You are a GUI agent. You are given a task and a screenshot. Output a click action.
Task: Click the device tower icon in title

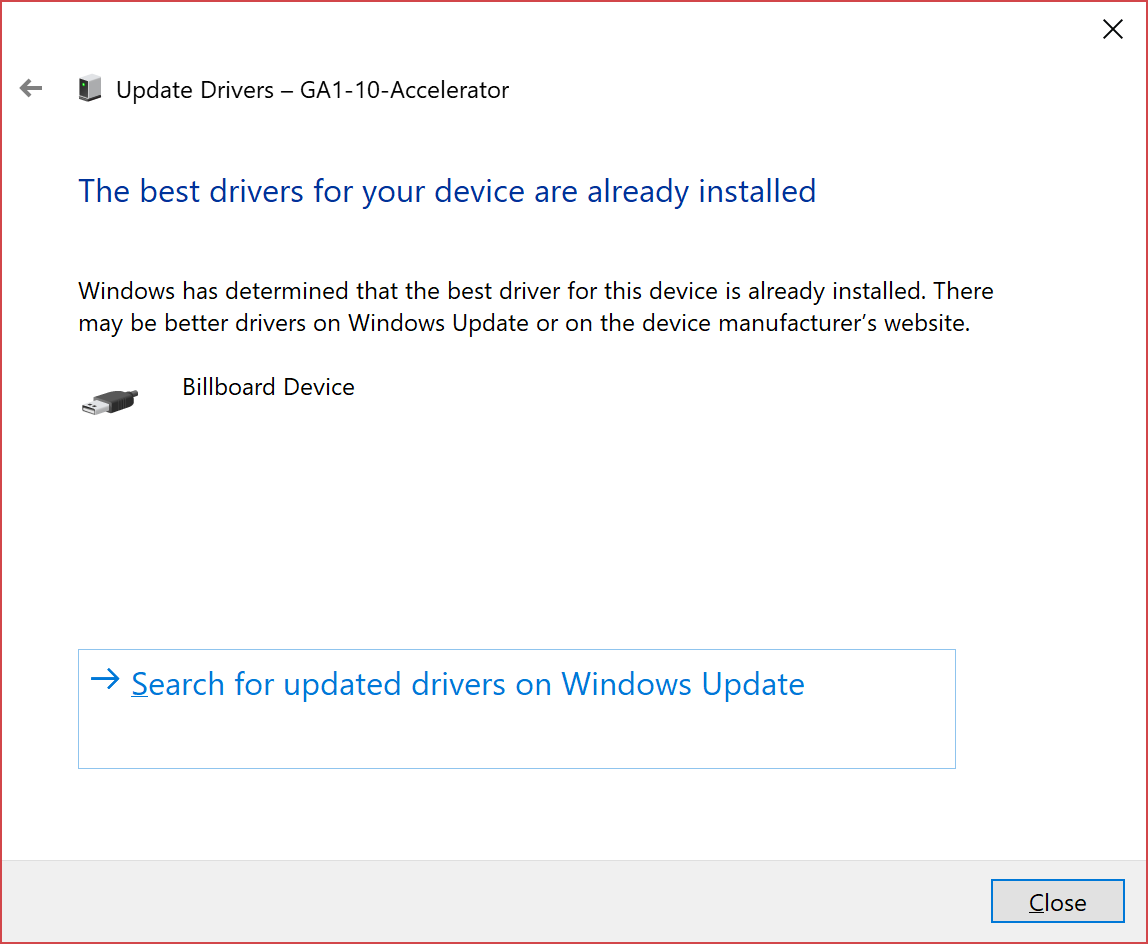(x=89, y=89)
